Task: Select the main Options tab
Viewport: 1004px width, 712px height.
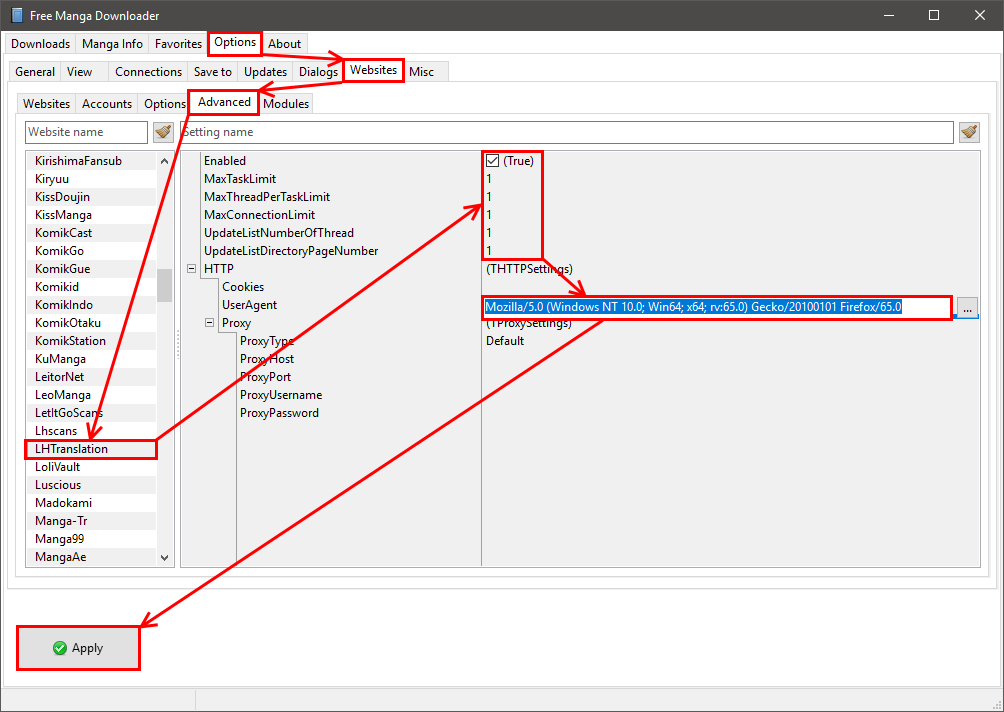Action: coord(235,42)
